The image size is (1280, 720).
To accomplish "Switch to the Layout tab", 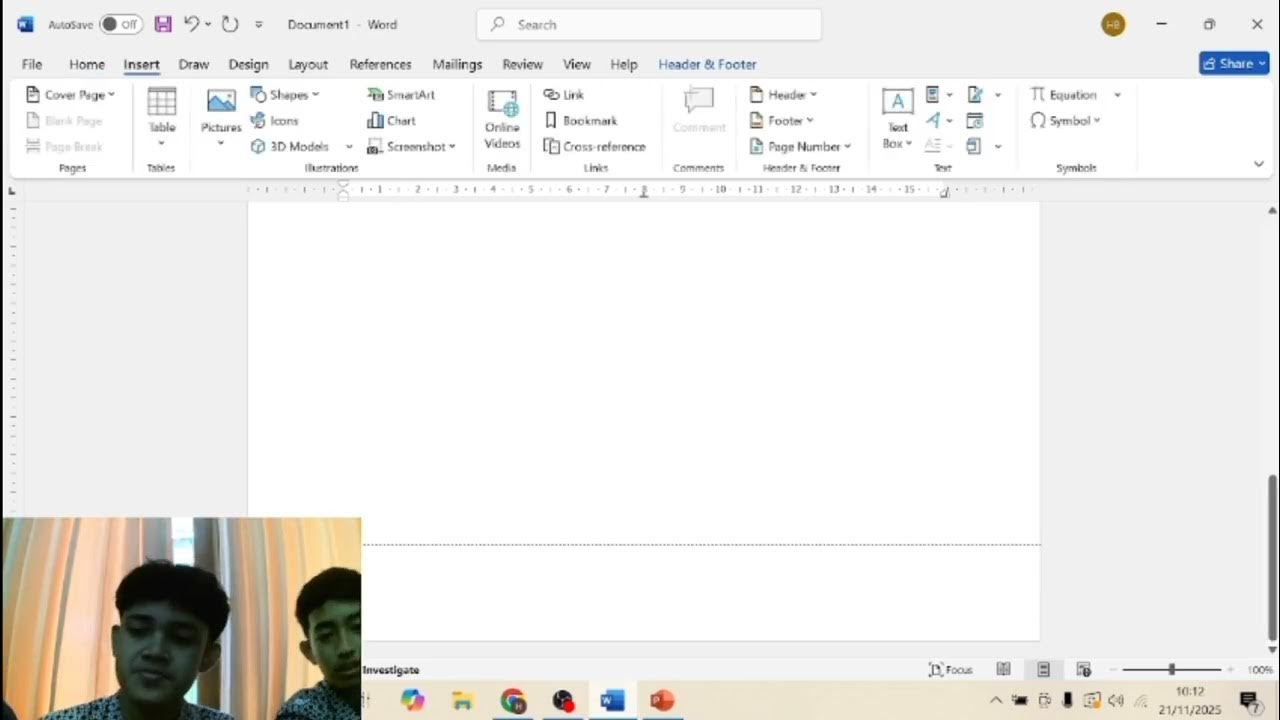I will click(308, 64).
